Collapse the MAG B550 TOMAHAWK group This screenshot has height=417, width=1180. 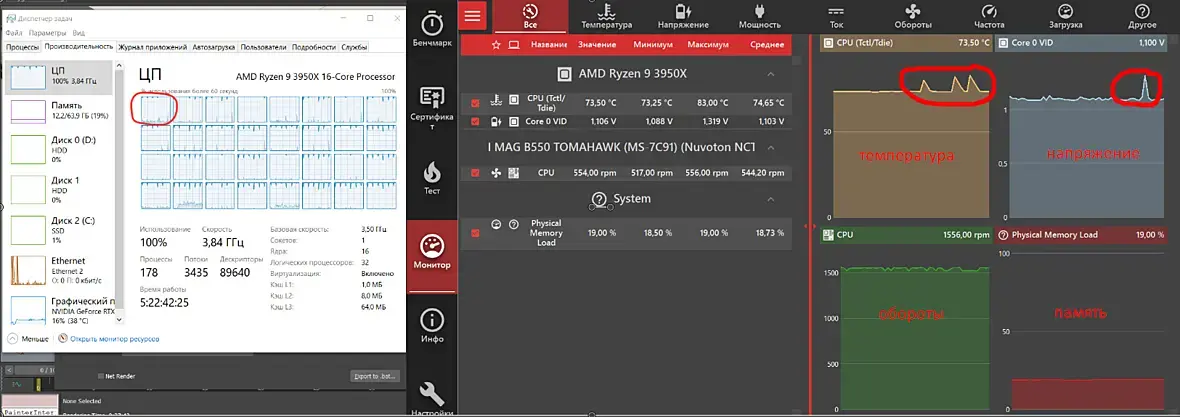[771, 148]
